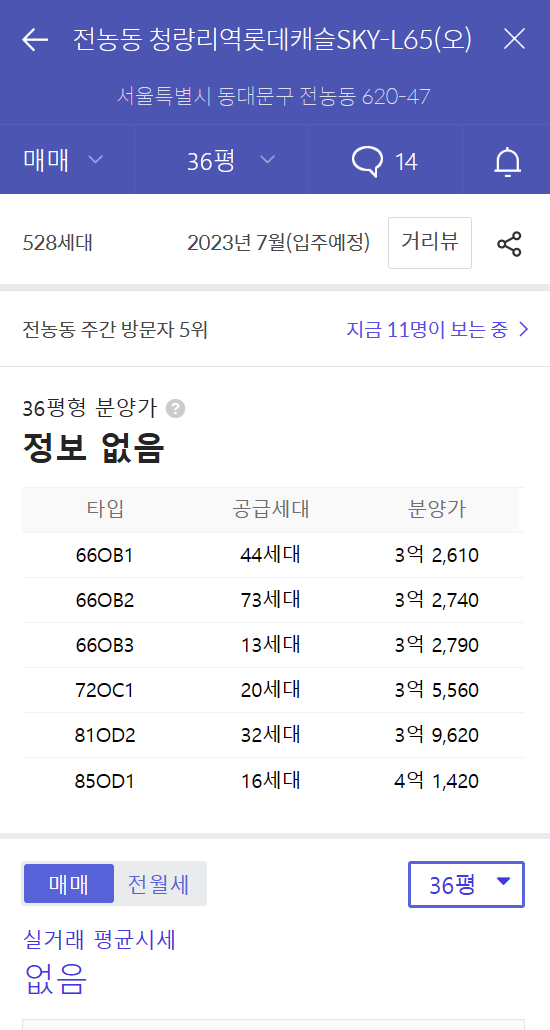
Task: Go back with the left arrow icon
Action: 35,40
